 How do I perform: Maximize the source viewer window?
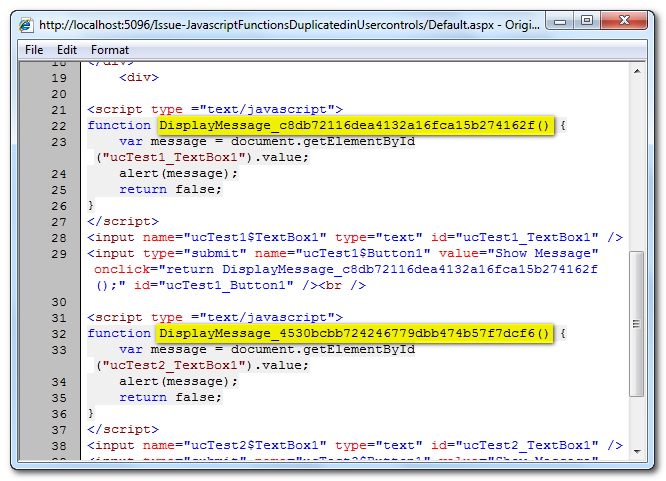585,20
